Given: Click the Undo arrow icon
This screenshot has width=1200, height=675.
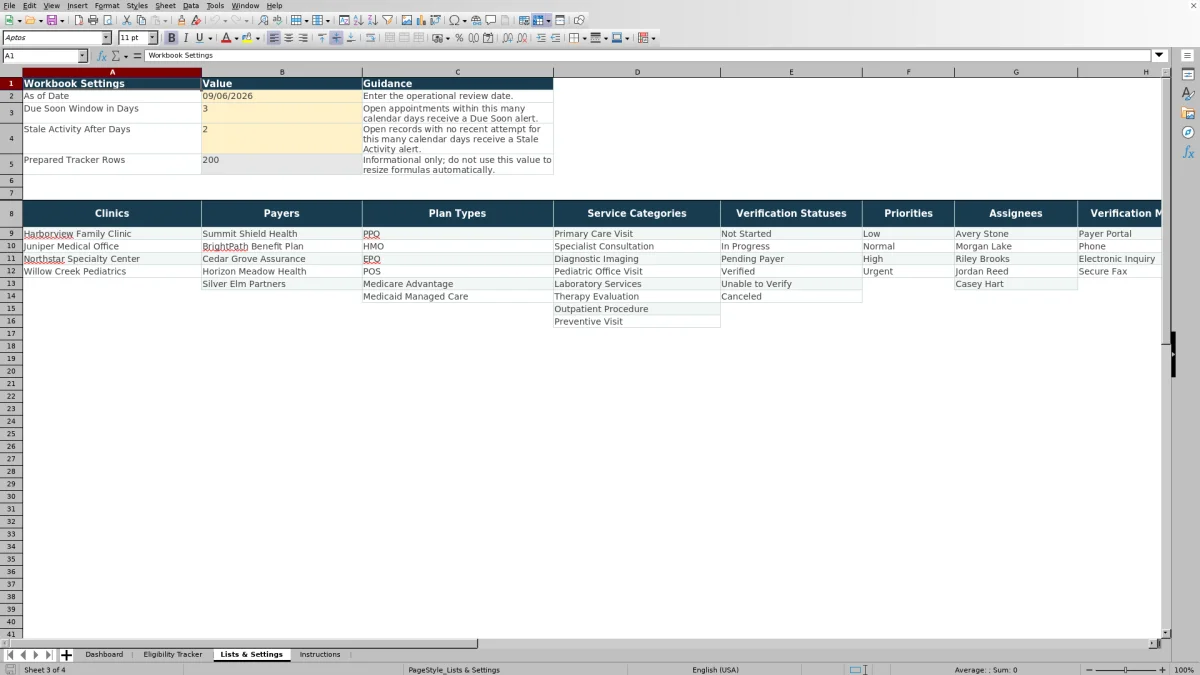Looking at the screenshot, I should coord(214,20).
